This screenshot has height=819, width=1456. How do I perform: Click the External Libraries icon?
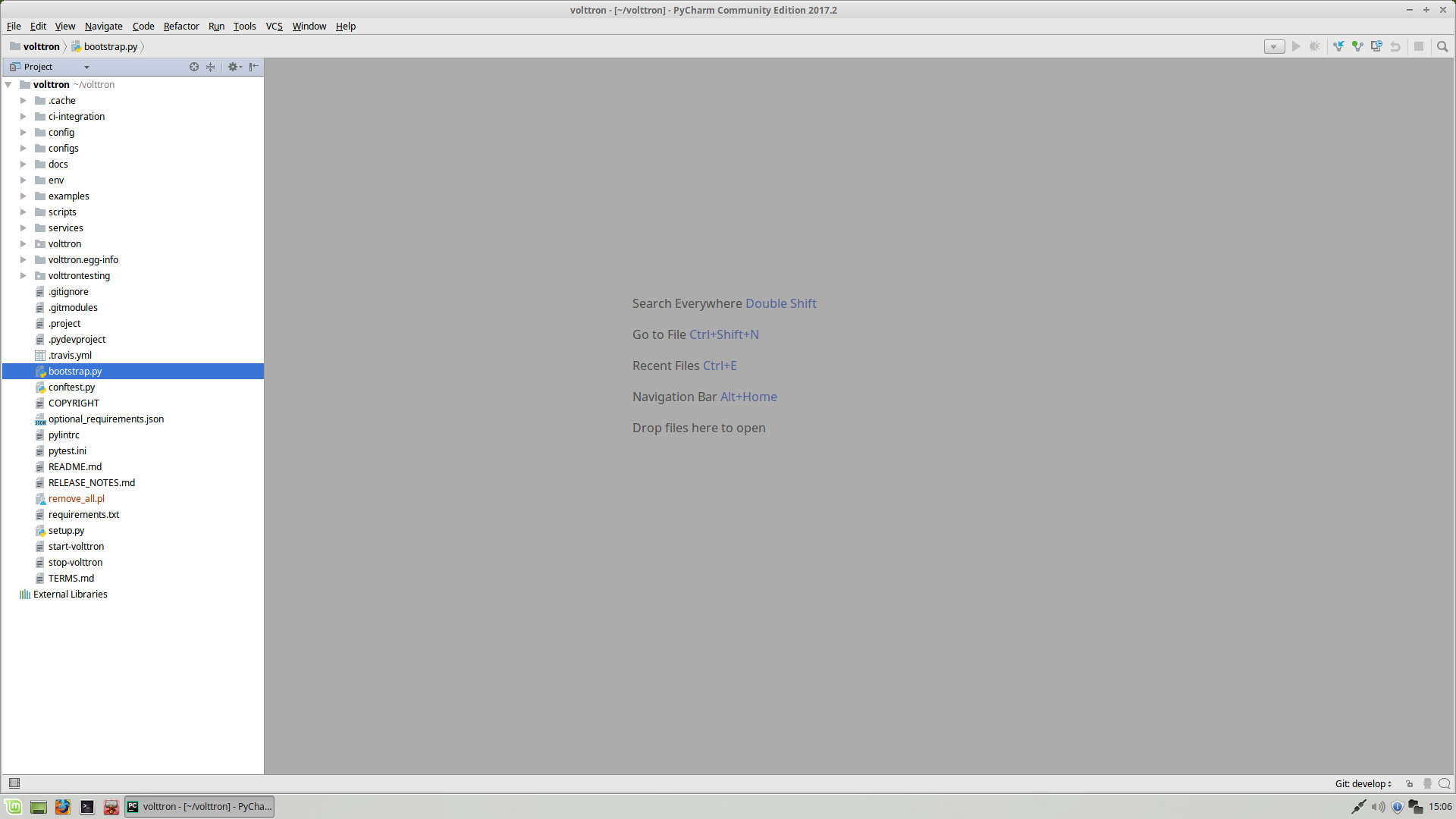point(25,595)
